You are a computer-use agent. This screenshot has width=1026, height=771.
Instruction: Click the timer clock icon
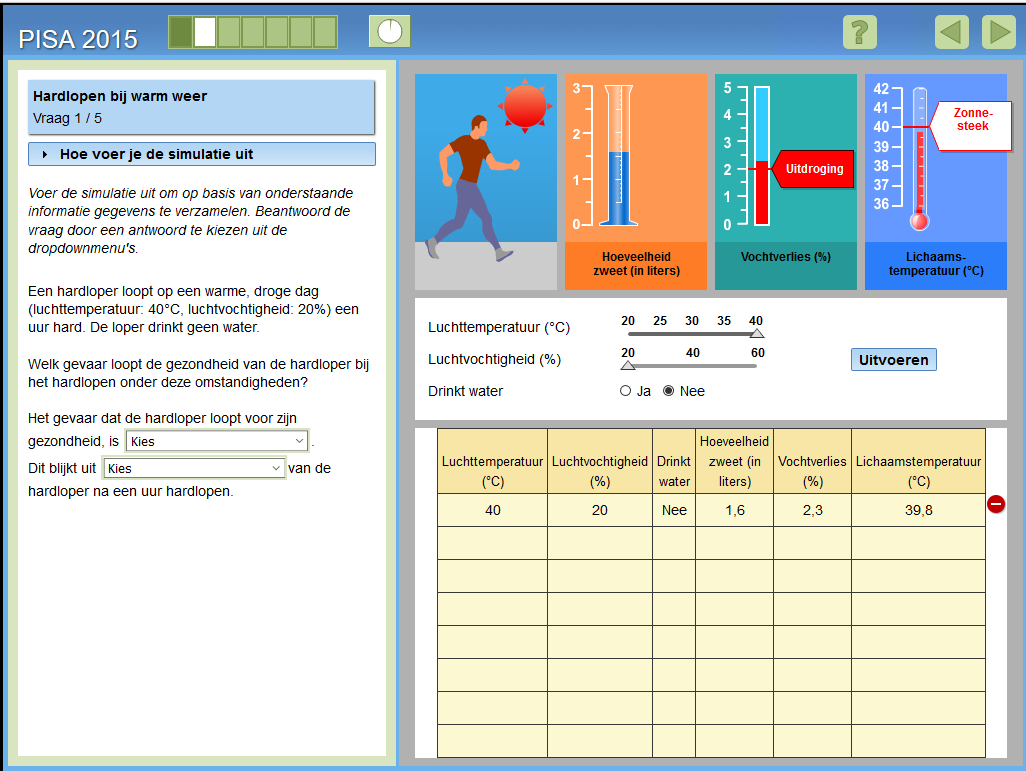(390, 31)
